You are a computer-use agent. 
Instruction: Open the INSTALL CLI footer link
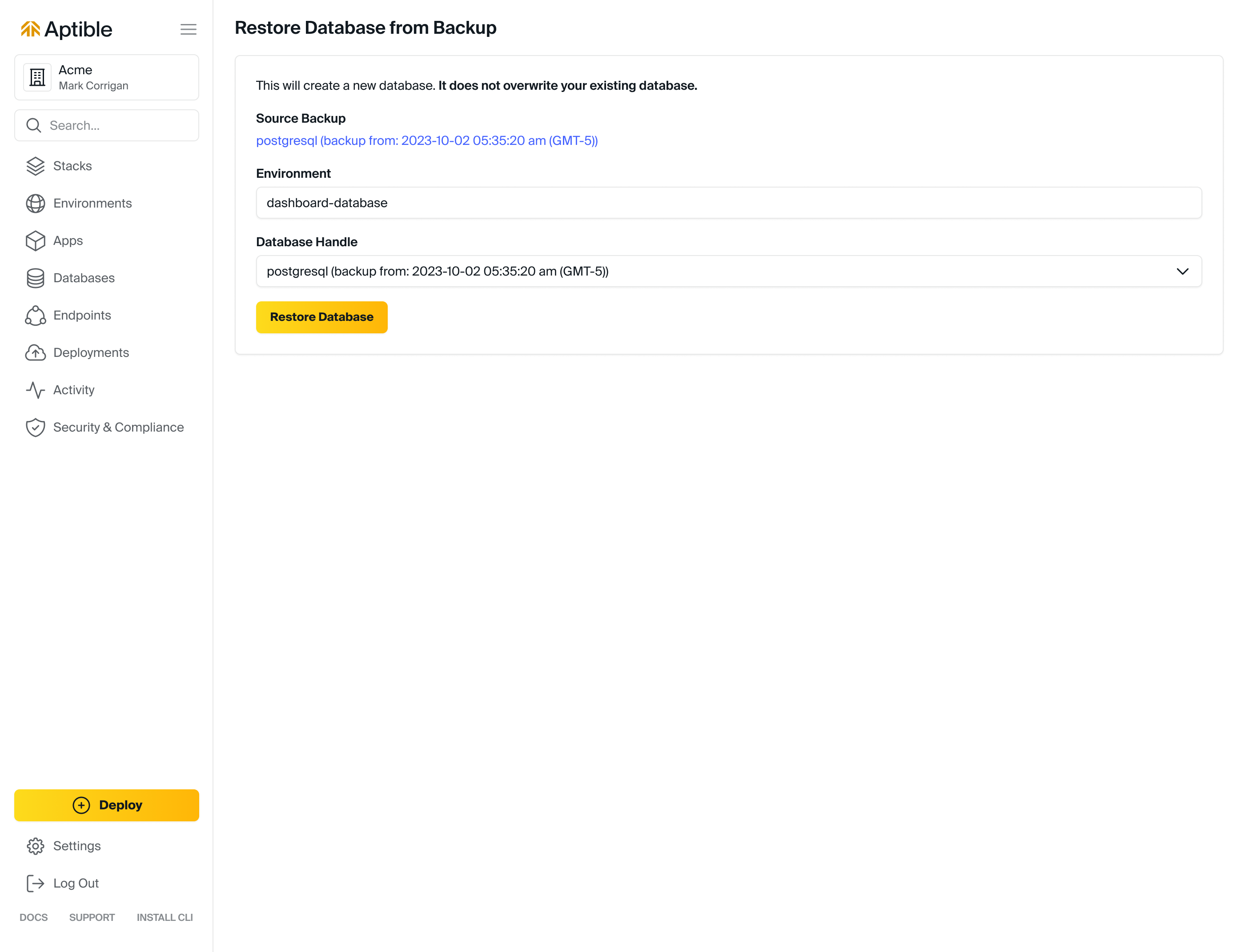165,917
